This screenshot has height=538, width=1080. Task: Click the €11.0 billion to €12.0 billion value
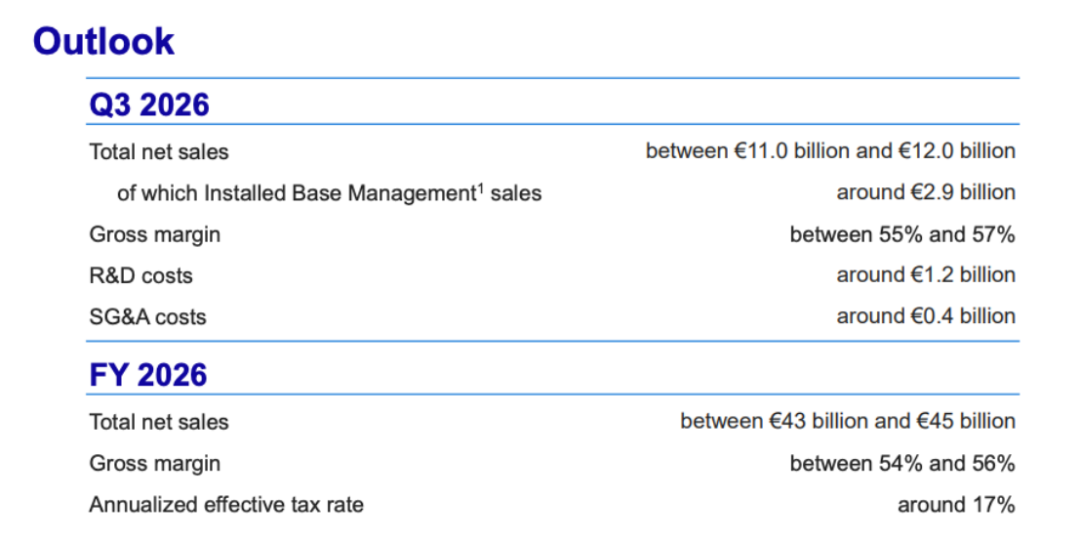[830, 151]
